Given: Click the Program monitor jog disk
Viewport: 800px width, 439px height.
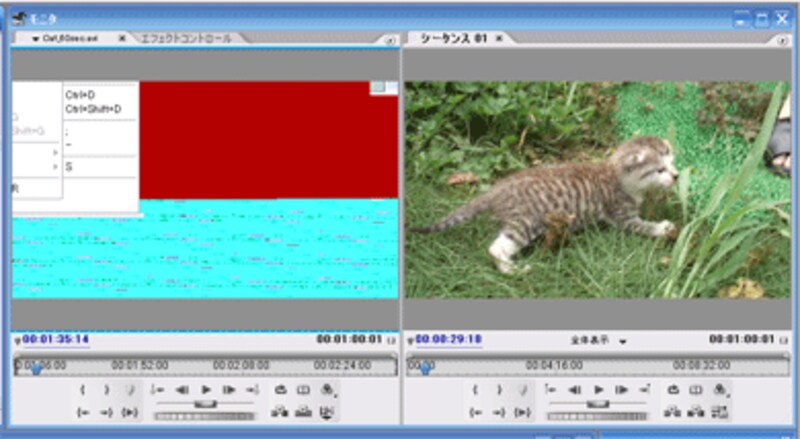Looking at the screenshot, I should pyautogui.click(x=597, y=416).
